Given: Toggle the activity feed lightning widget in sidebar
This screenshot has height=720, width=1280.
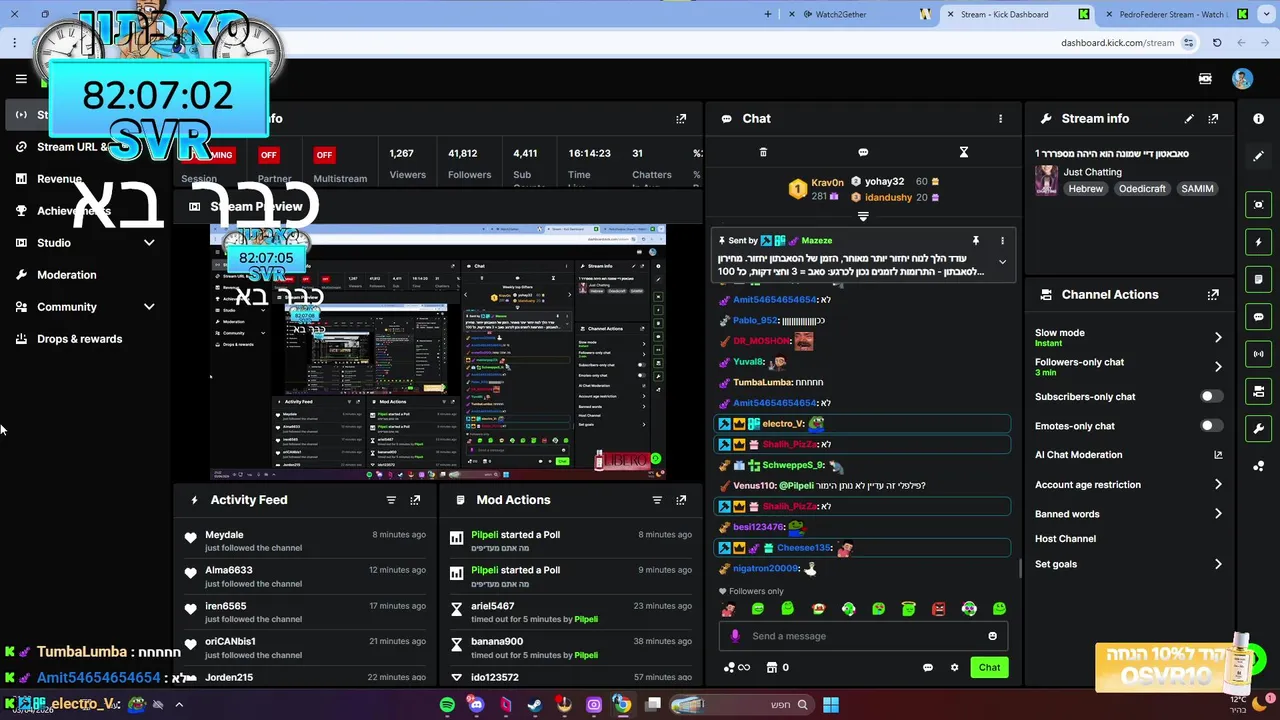Looking at the screenshot, I should coord(1258,242).
